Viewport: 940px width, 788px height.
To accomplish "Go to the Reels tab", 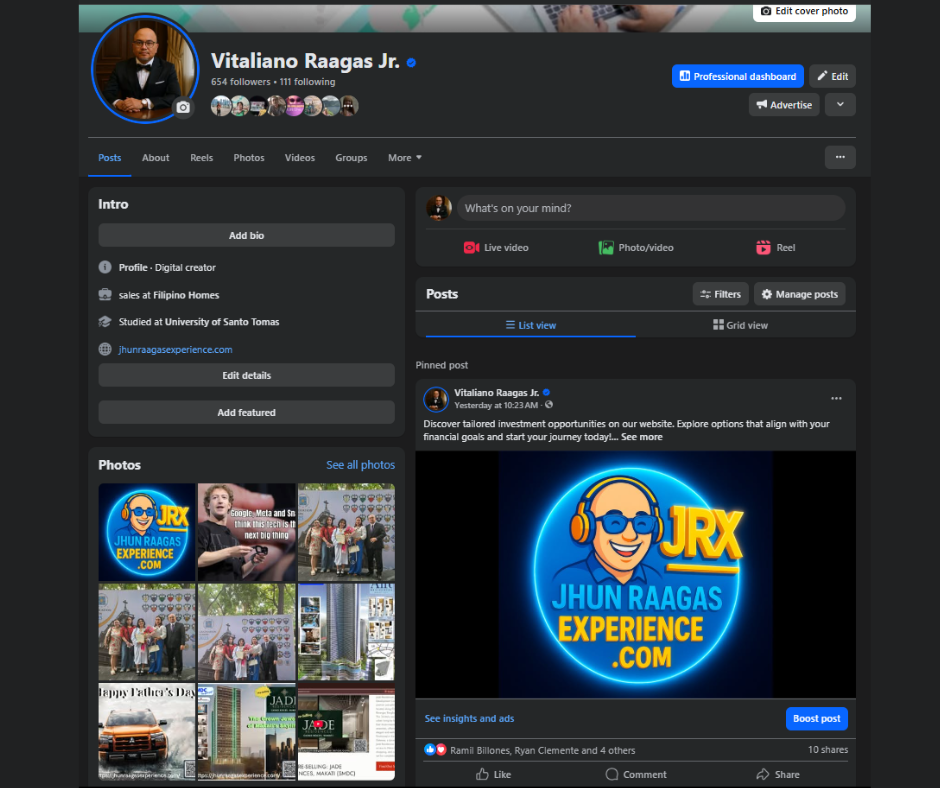I will [201, 158].
